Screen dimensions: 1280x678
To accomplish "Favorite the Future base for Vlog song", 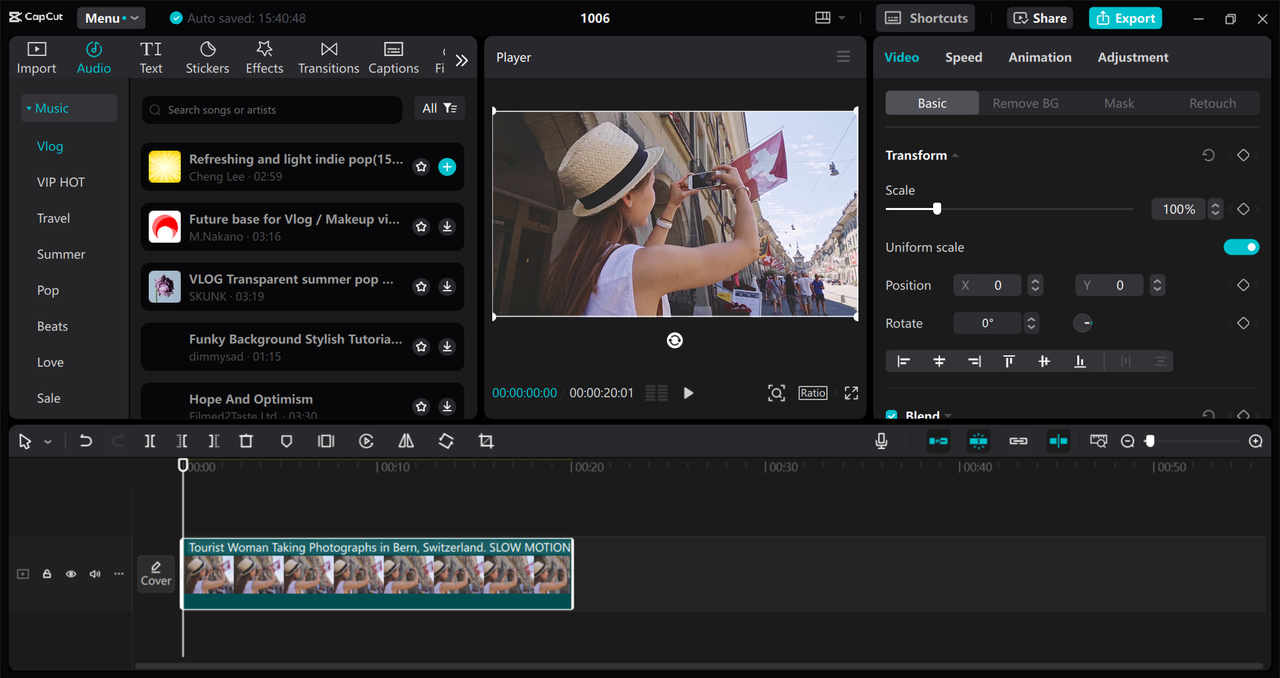I will [x=421, y=227].
